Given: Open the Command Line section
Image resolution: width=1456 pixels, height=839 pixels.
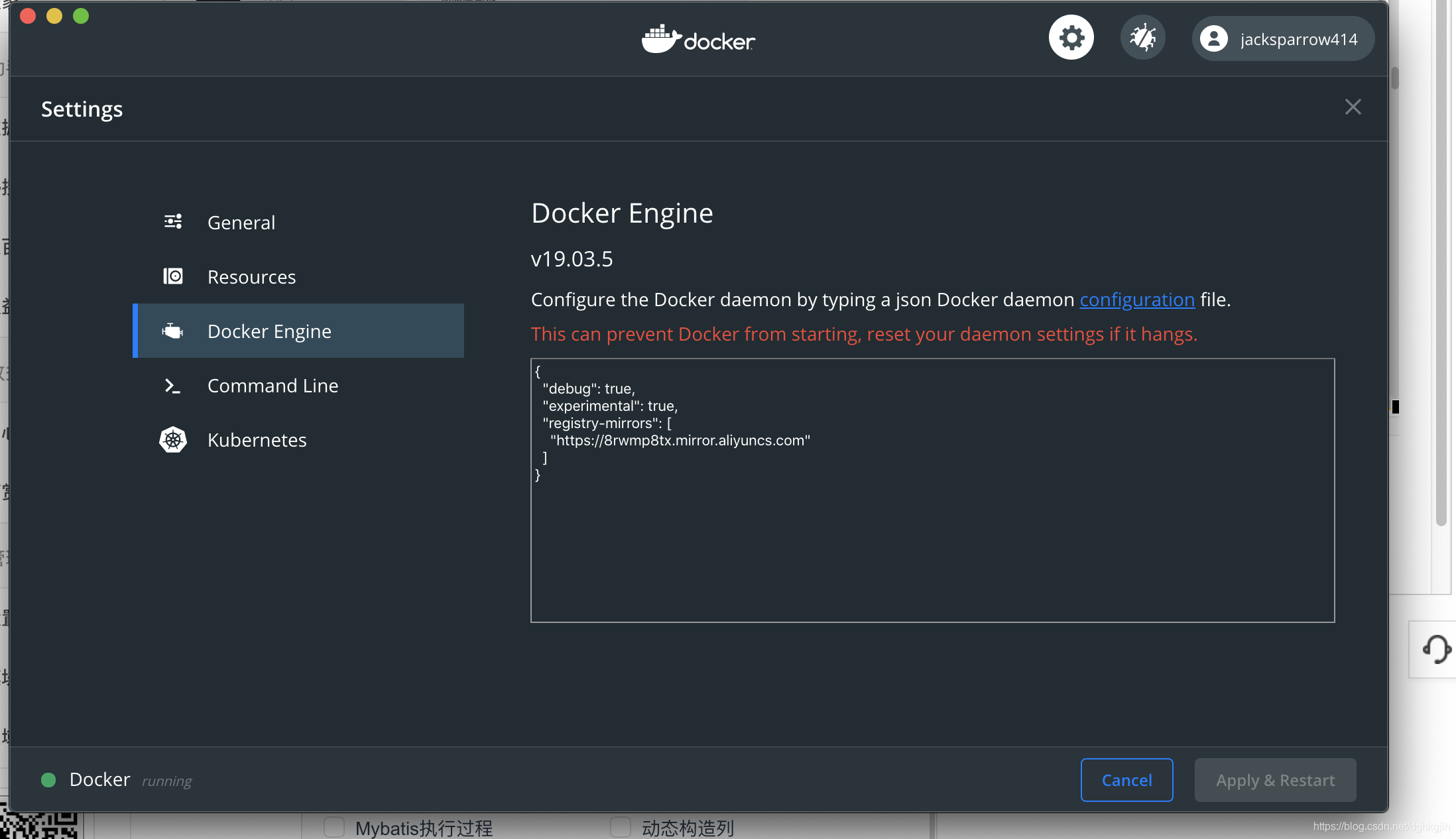Looking at the screenshot, I should 298,386.
